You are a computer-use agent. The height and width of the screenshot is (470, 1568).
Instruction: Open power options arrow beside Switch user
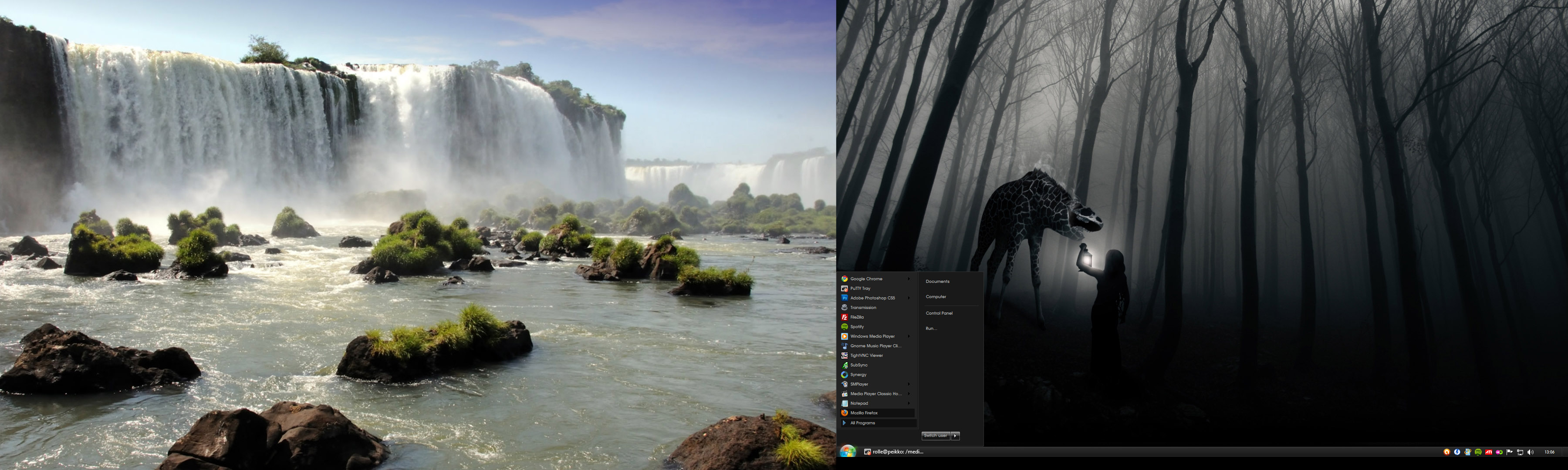(x=956, y=436)
